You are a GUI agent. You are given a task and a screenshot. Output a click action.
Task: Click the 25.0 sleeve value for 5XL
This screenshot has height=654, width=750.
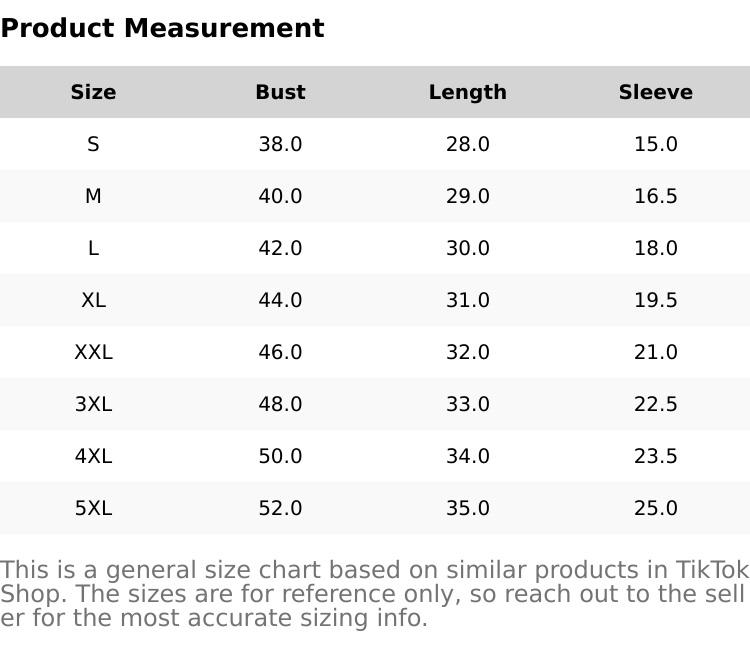655,508
